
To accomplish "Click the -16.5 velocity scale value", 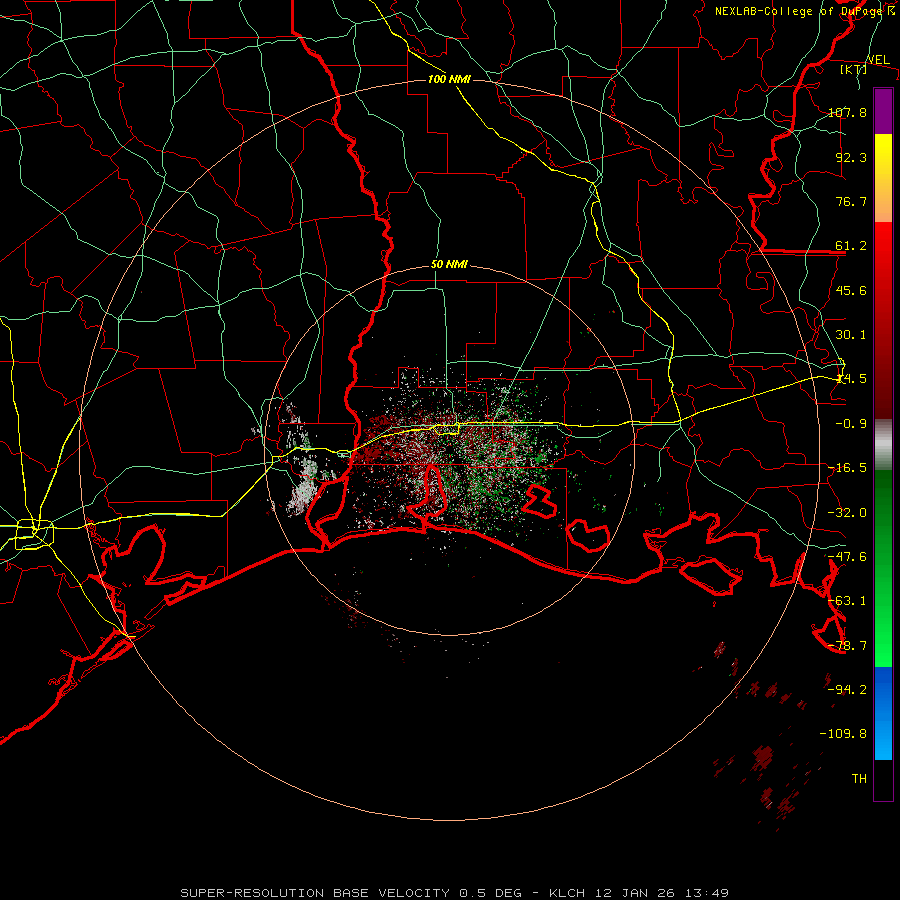I will 847,468.
